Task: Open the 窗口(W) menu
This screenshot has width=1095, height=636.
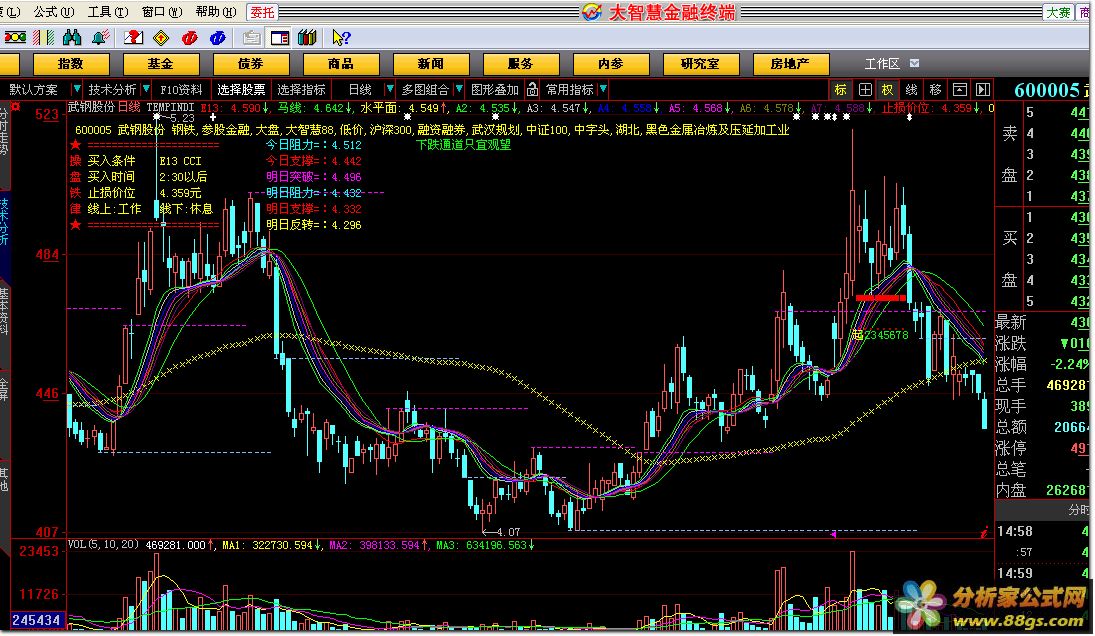Action: click(x=161, y=12)
